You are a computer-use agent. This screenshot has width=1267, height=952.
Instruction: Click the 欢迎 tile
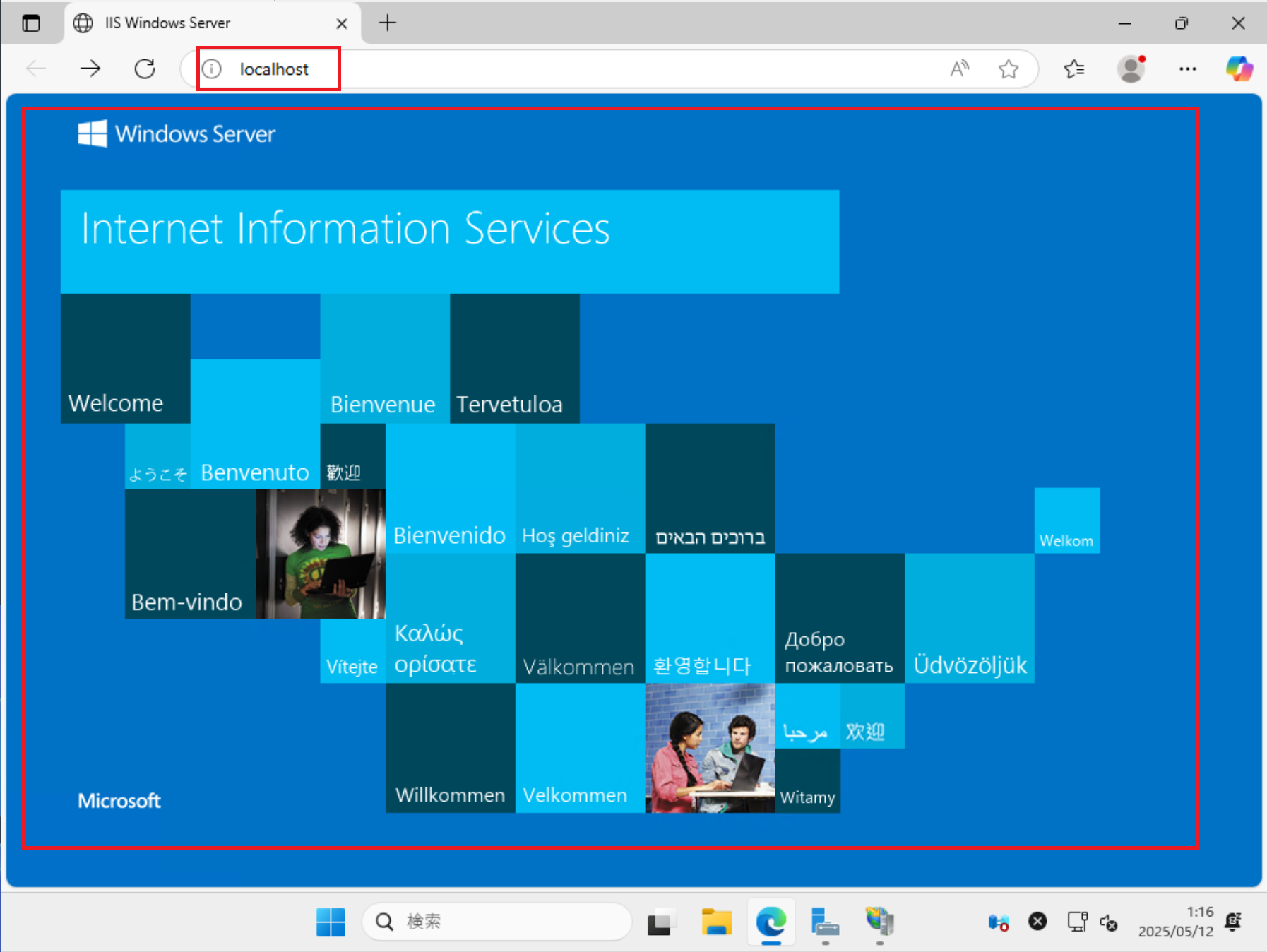tap(873, 716)
